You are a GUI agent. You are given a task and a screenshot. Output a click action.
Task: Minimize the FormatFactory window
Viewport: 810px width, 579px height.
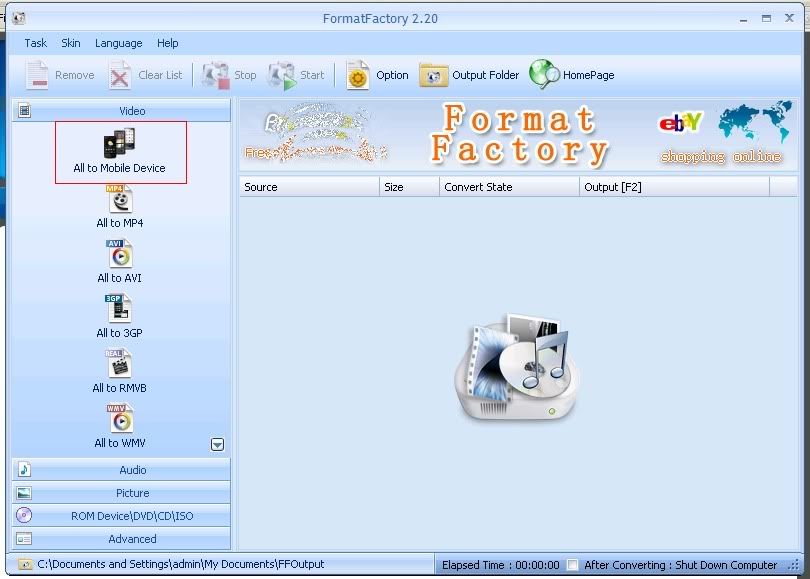743,19
